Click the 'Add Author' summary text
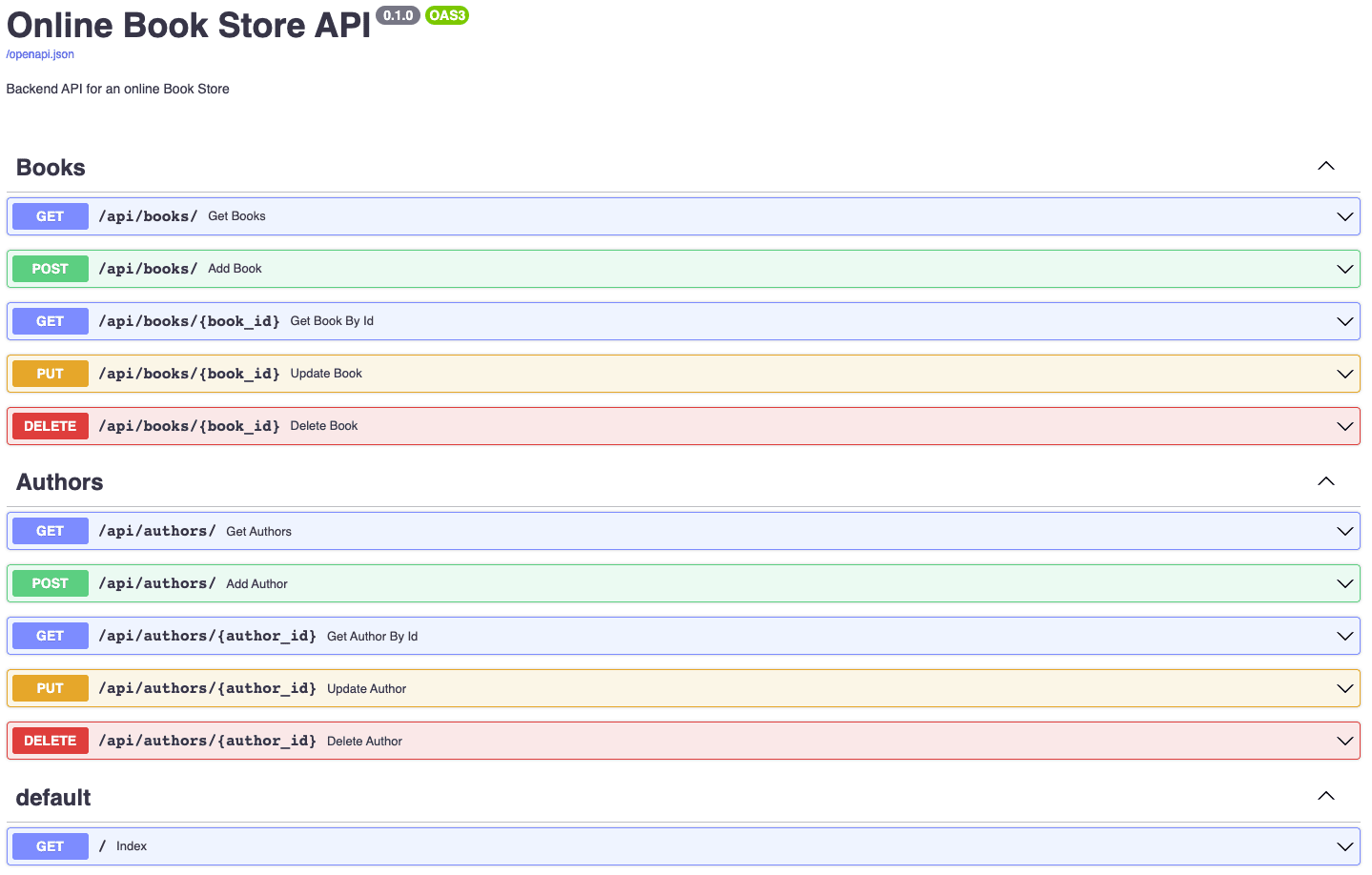Viewport: 1372px width, 875px height. coord(256,584)
